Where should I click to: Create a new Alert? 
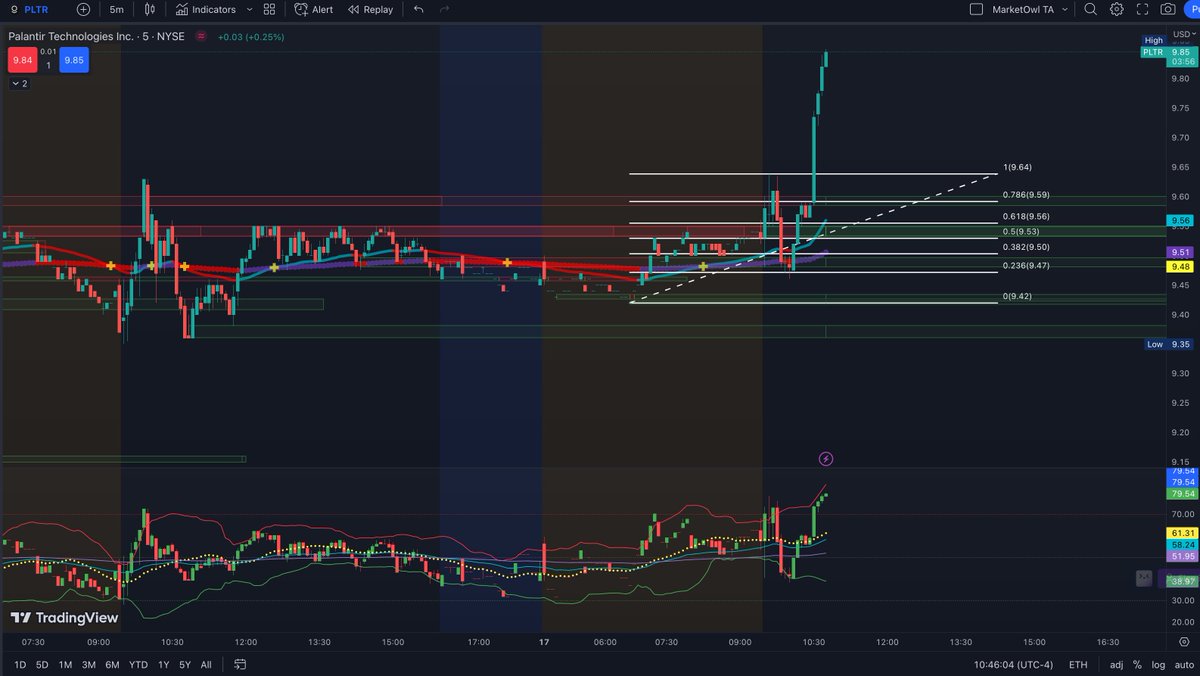click(313, 9)
